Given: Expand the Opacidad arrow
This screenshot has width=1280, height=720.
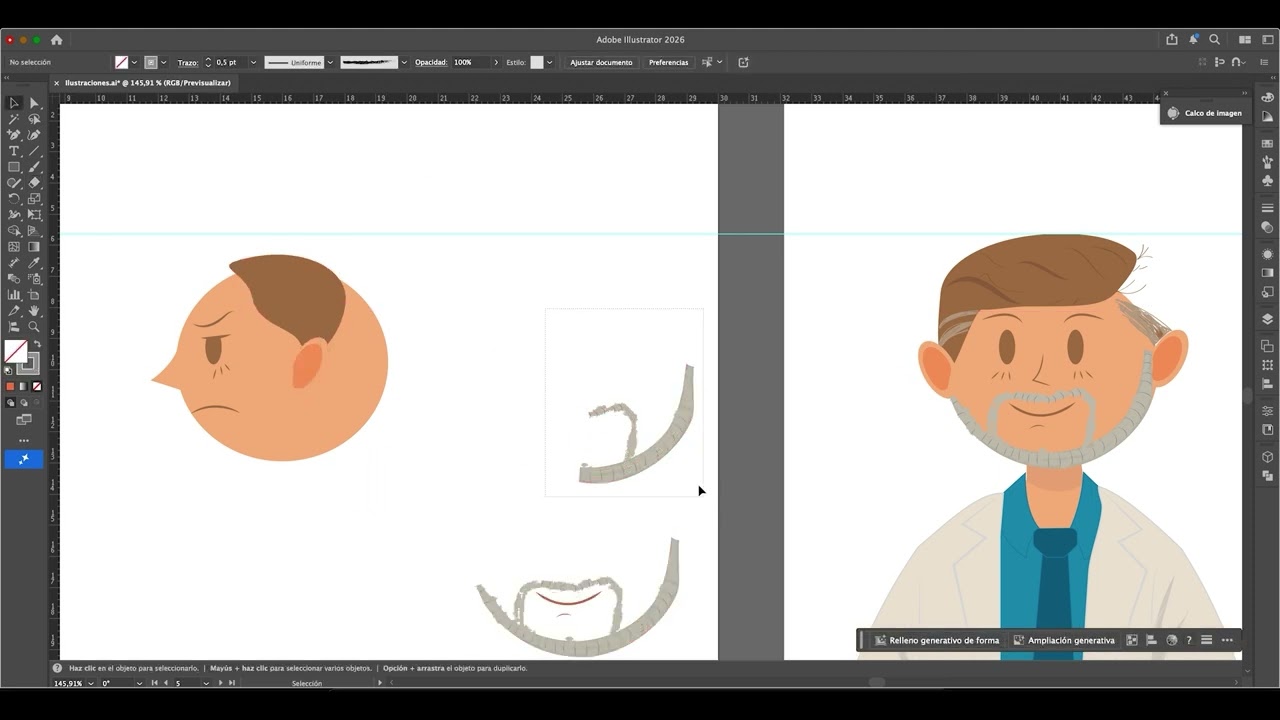Looking at the screenshot, I should tap(496, 62).
